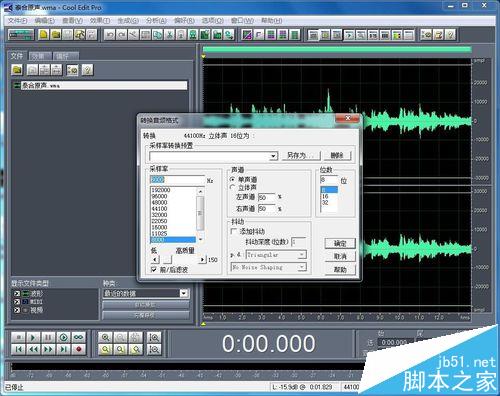
Task: Select 16 in the bit depth list
Action: pyautogui.click(x=329, y=196)
